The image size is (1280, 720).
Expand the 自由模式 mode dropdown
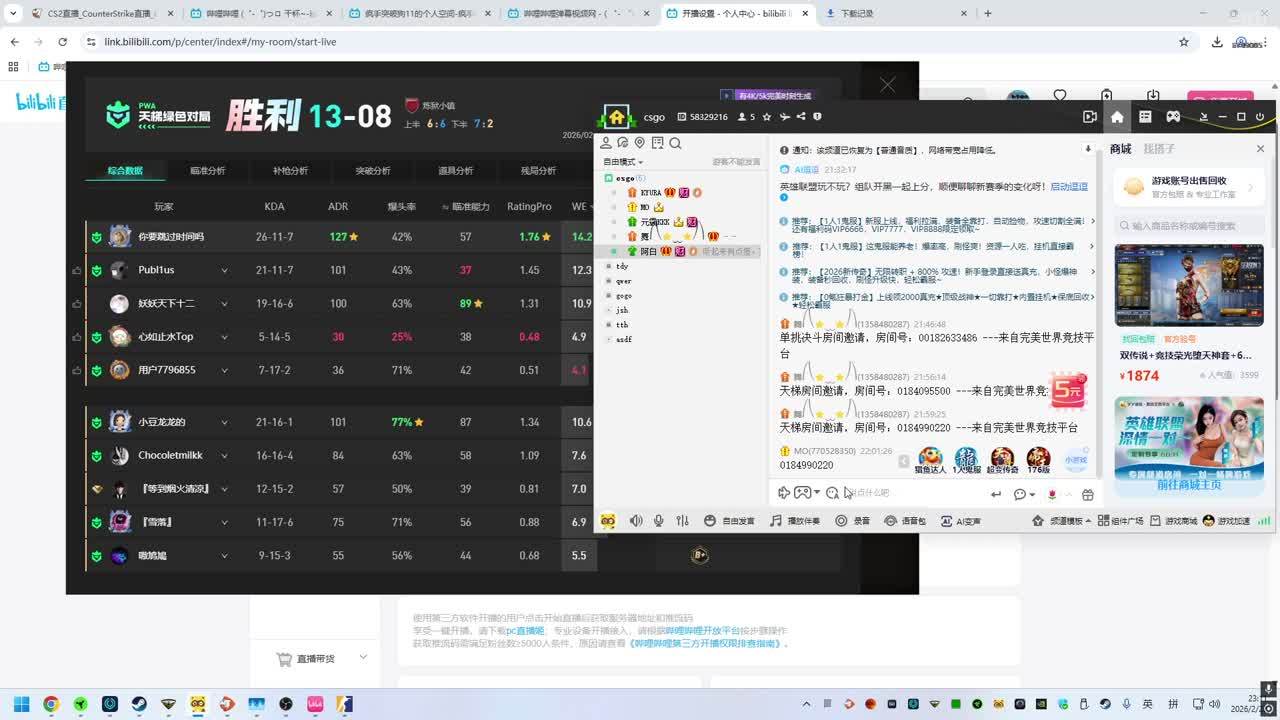[x=623, y=162]
